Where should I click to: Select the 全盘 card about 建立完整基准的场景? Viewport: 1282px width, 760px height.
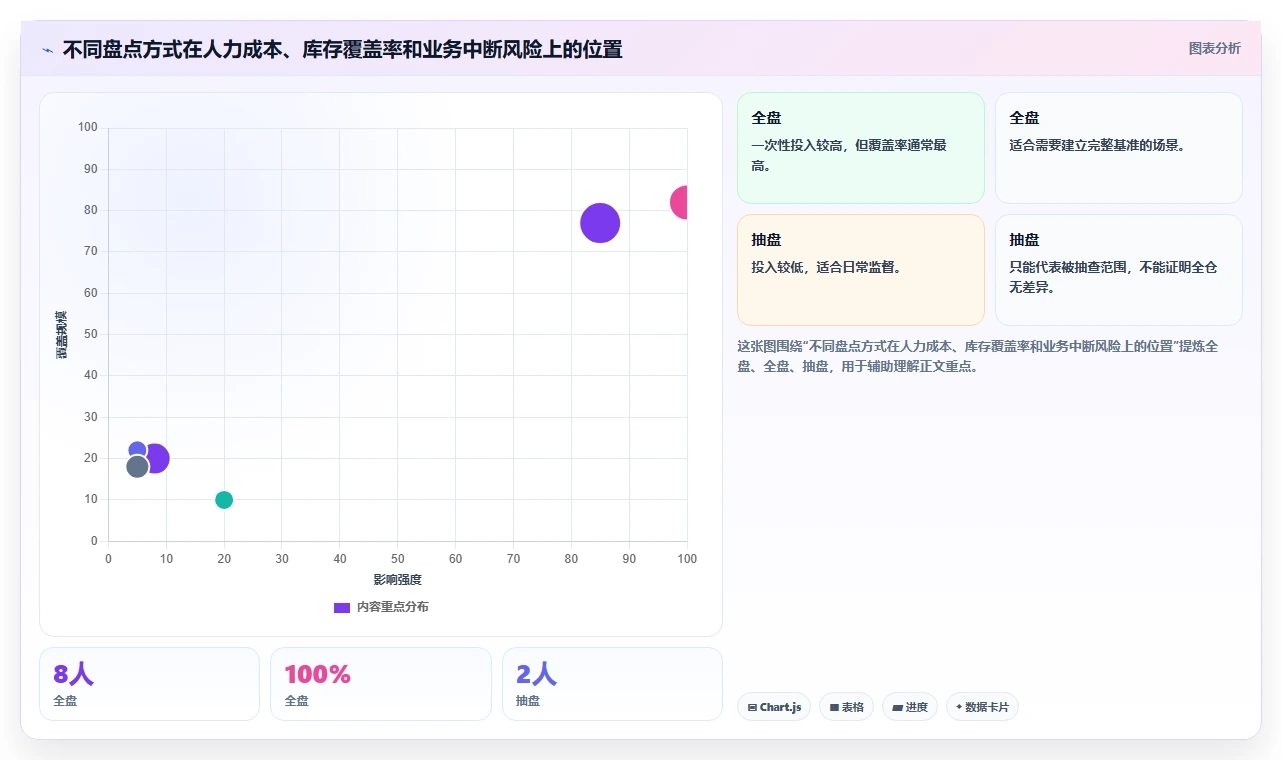point(1119,148)
